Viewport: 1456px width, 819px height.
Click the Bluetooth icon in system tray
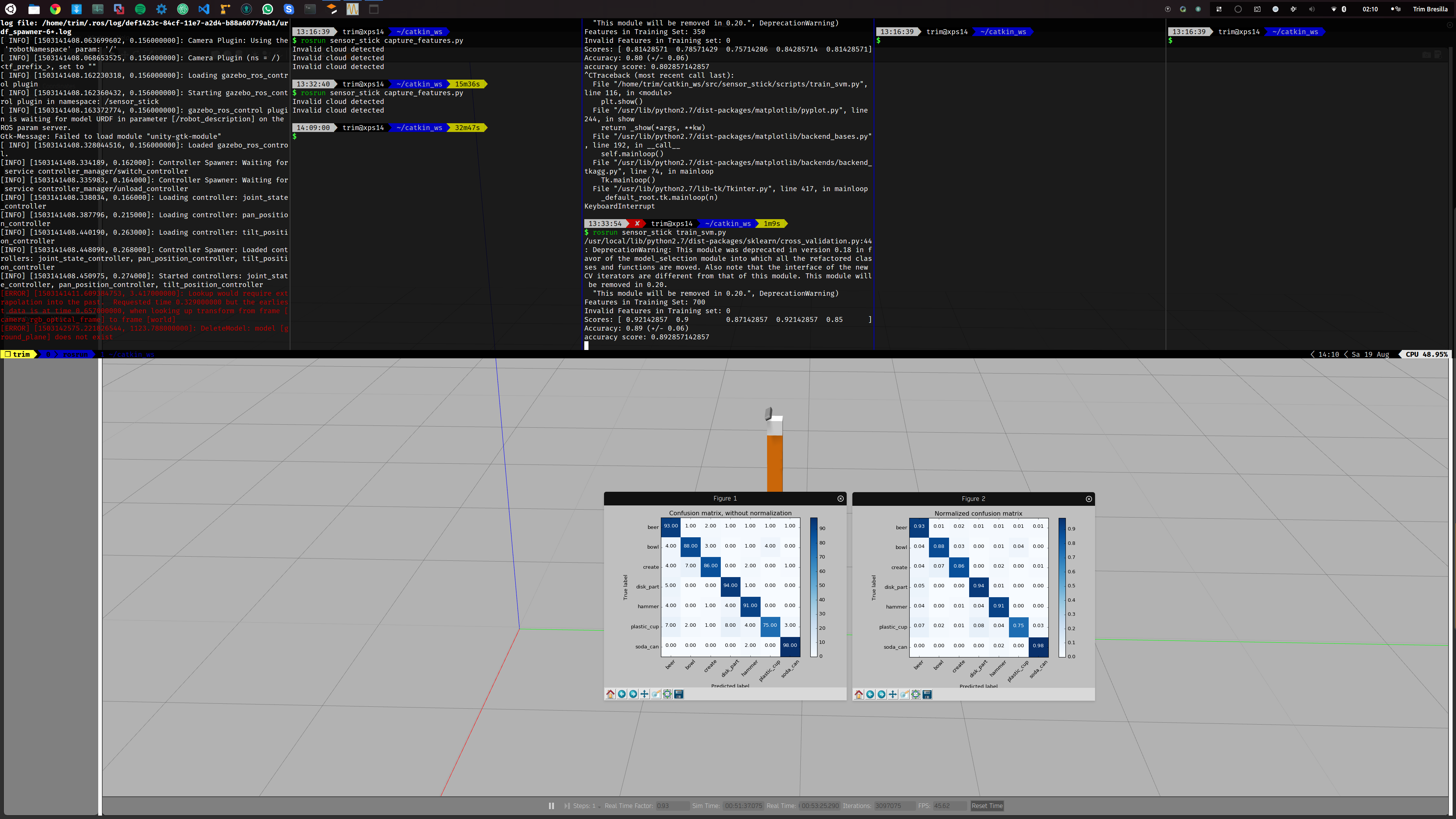(x=1344, y=9)
